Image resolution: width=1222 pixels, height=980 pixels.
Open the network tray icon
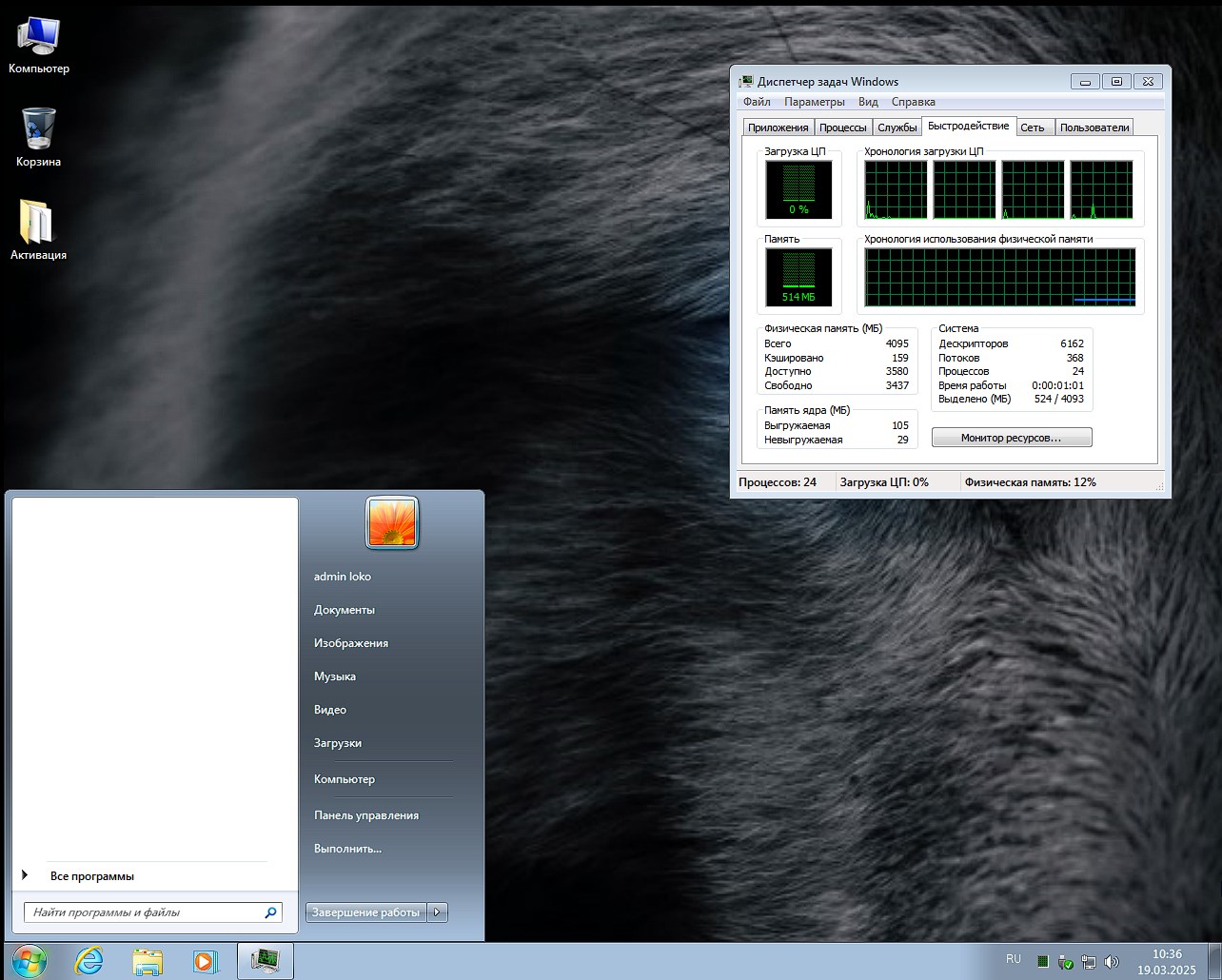coord(1089,962)
